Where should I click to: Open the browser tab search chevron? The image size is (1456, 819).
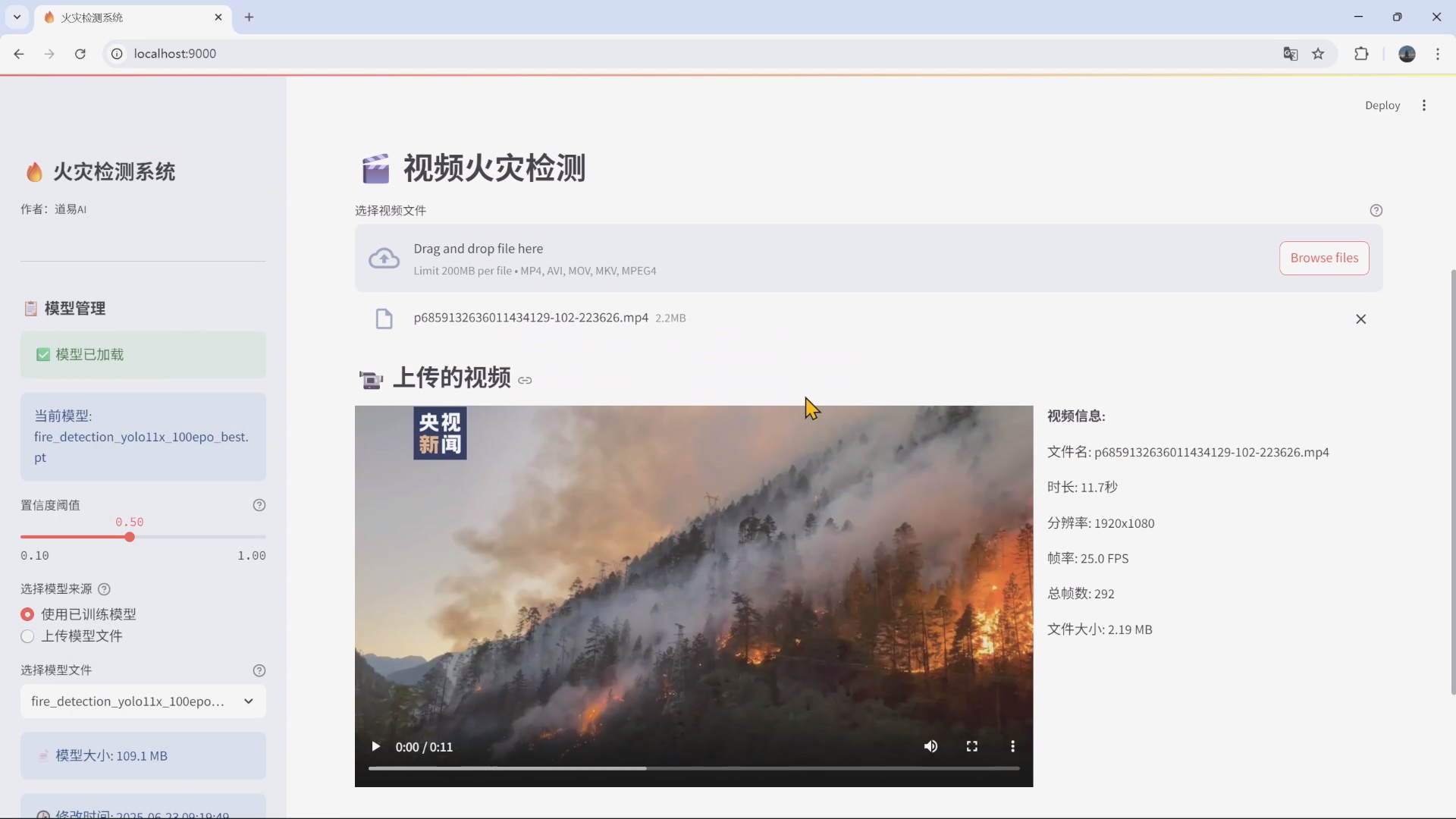pos(17,17)
